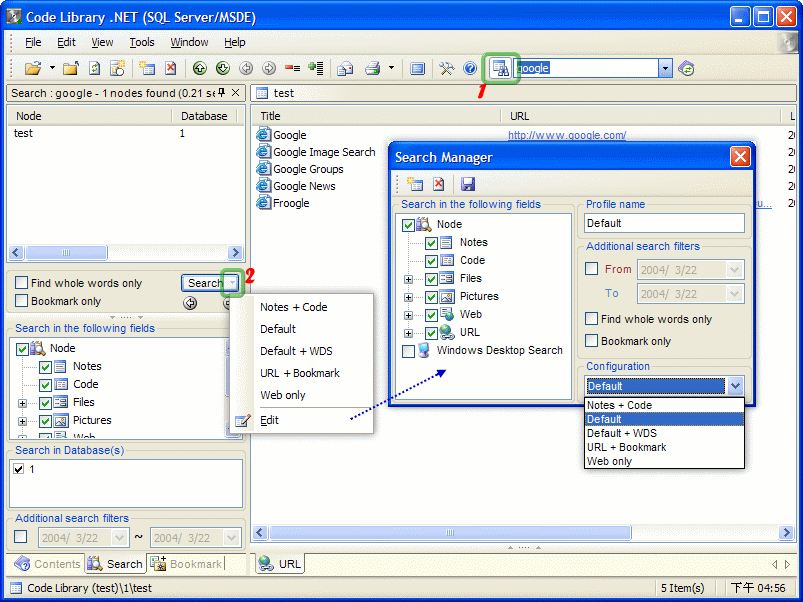This screenshot has width=803, height=602.
Task: Toggle Find whole words only in Search Manager
Action: [x=591, y=318]
